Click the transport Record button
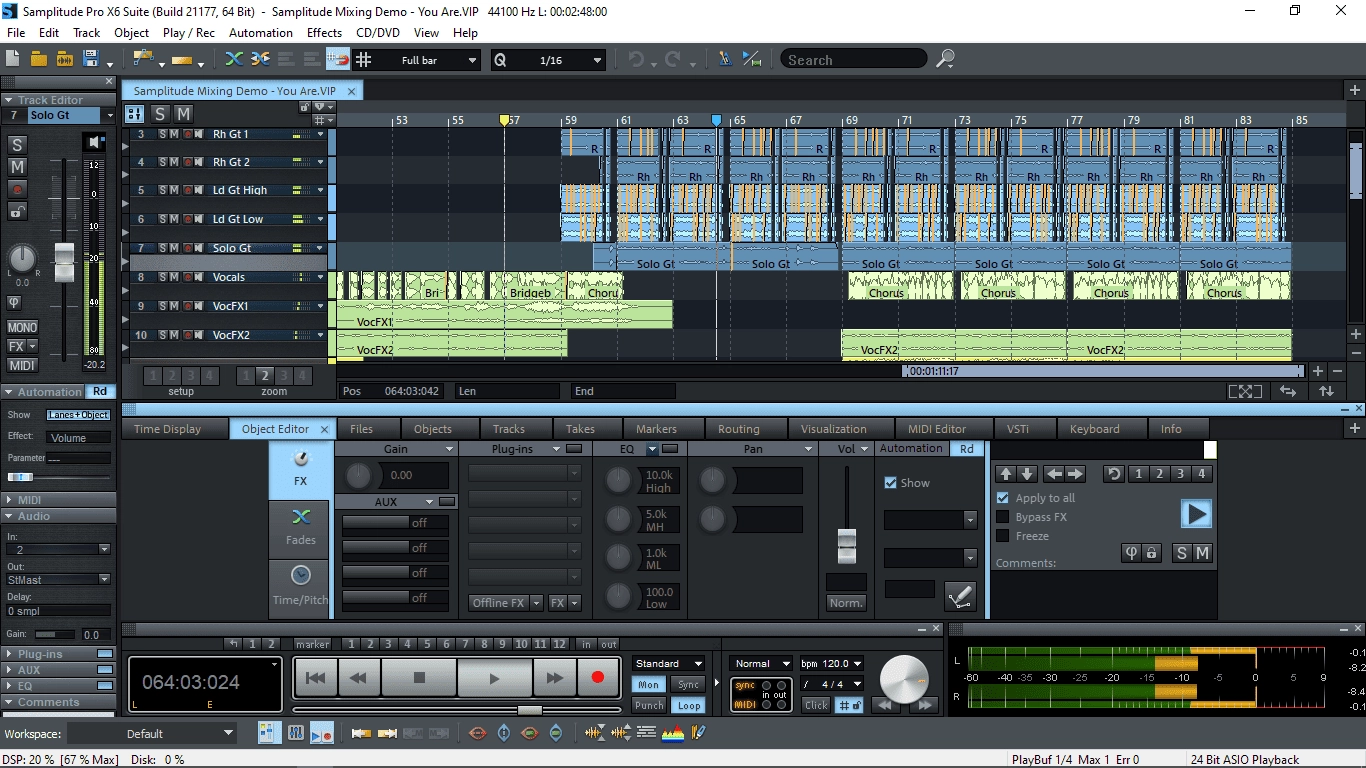 (598, 677)
